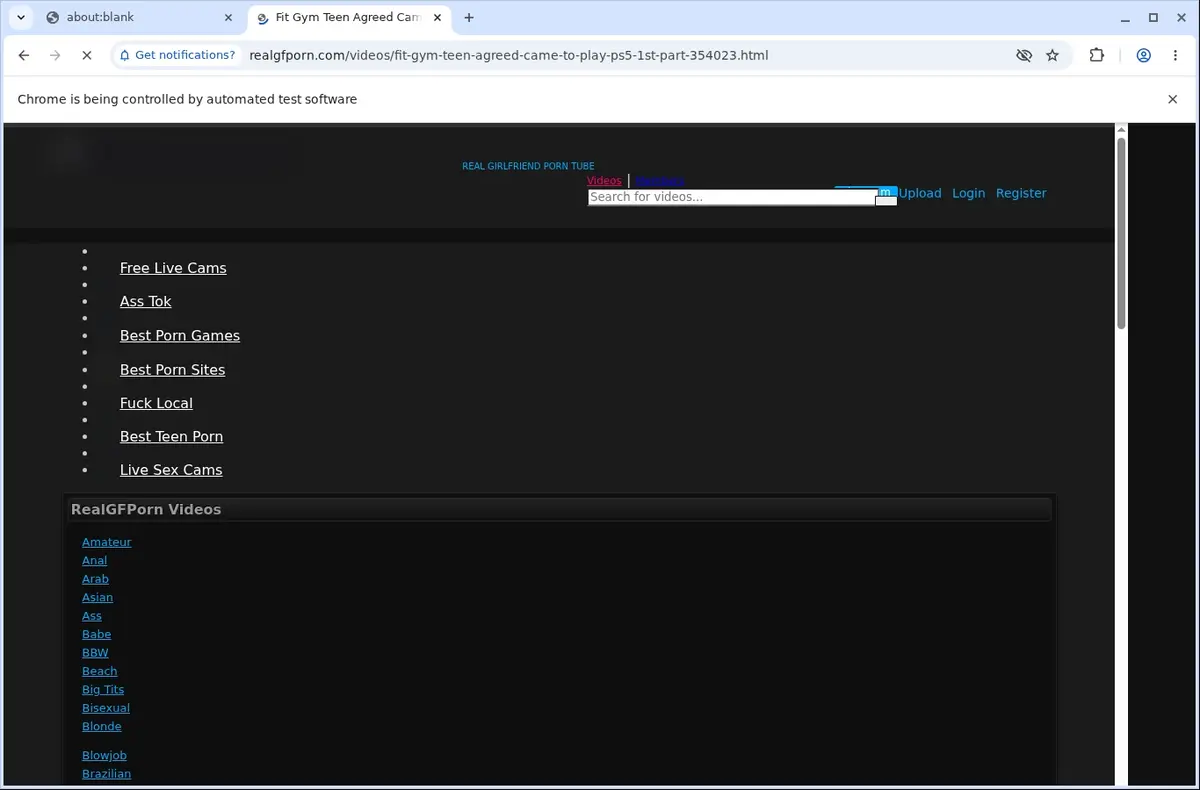The height and width of the screenshot is (790, 1200).
Task: Bookmark this page with the star icon
Action: (1052, 56)
